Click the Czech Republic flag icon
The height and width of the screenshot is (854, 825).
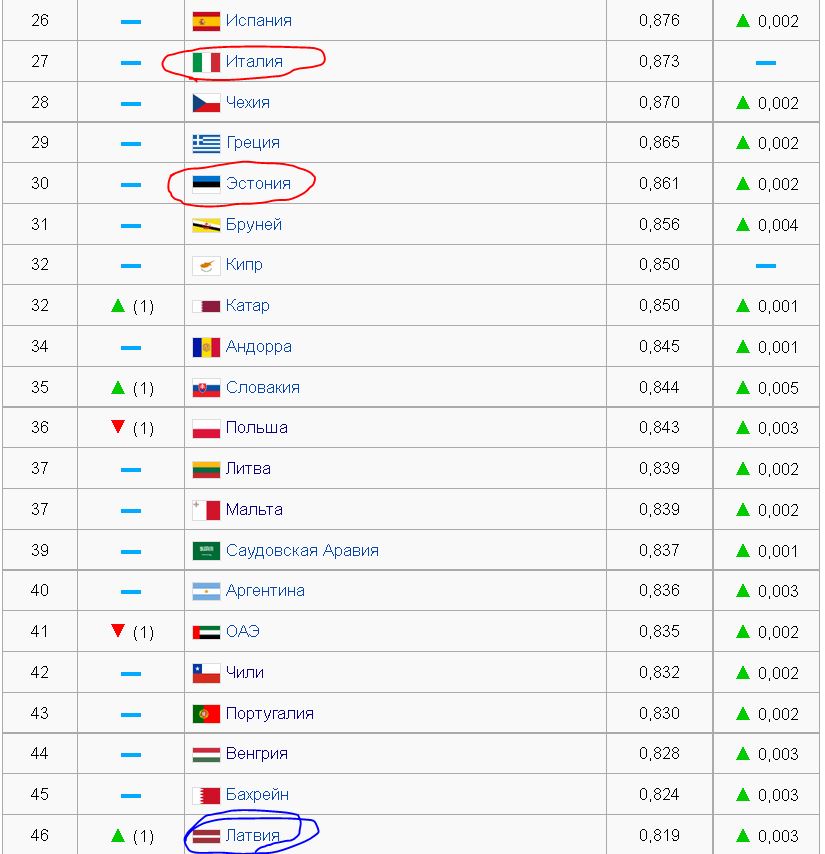pos(206,103)
